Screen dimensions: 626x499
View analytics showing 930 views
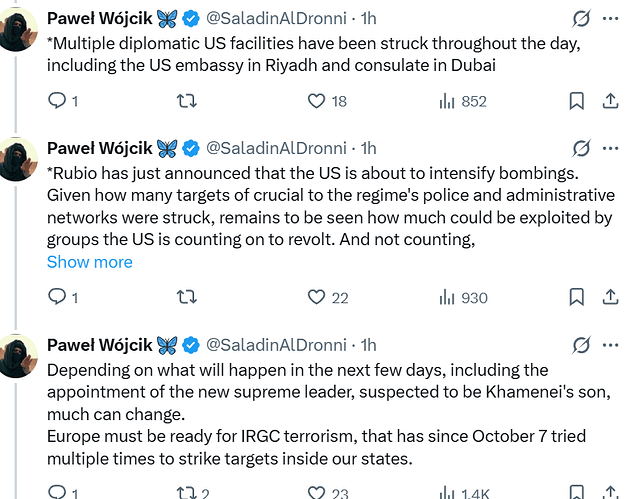coord(447,297)
